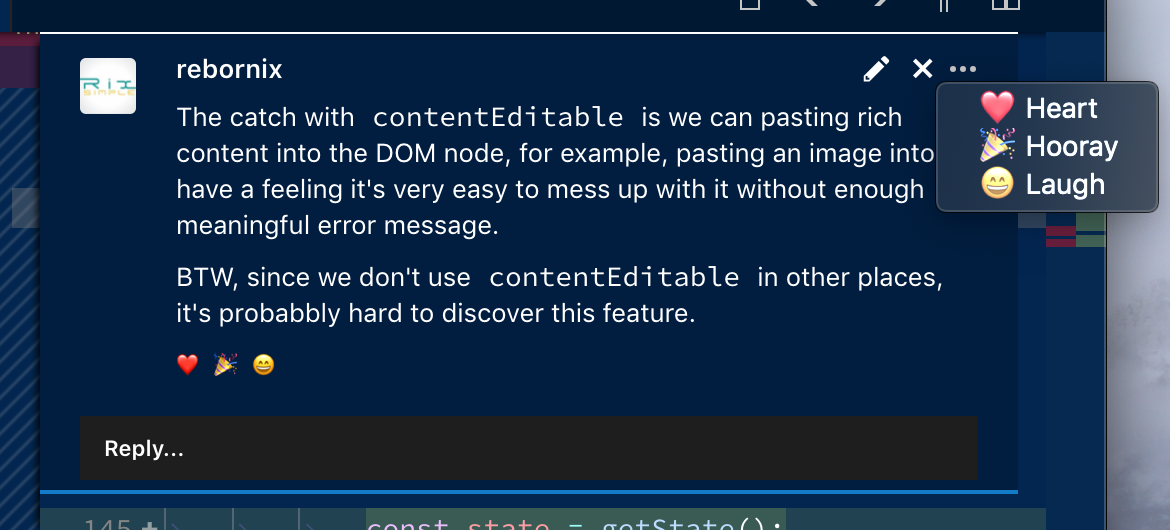This screenshot has height=530, width=1170.
Task: Click the "BTW, since we don't use" paragraph
Action: coord(559,295)
